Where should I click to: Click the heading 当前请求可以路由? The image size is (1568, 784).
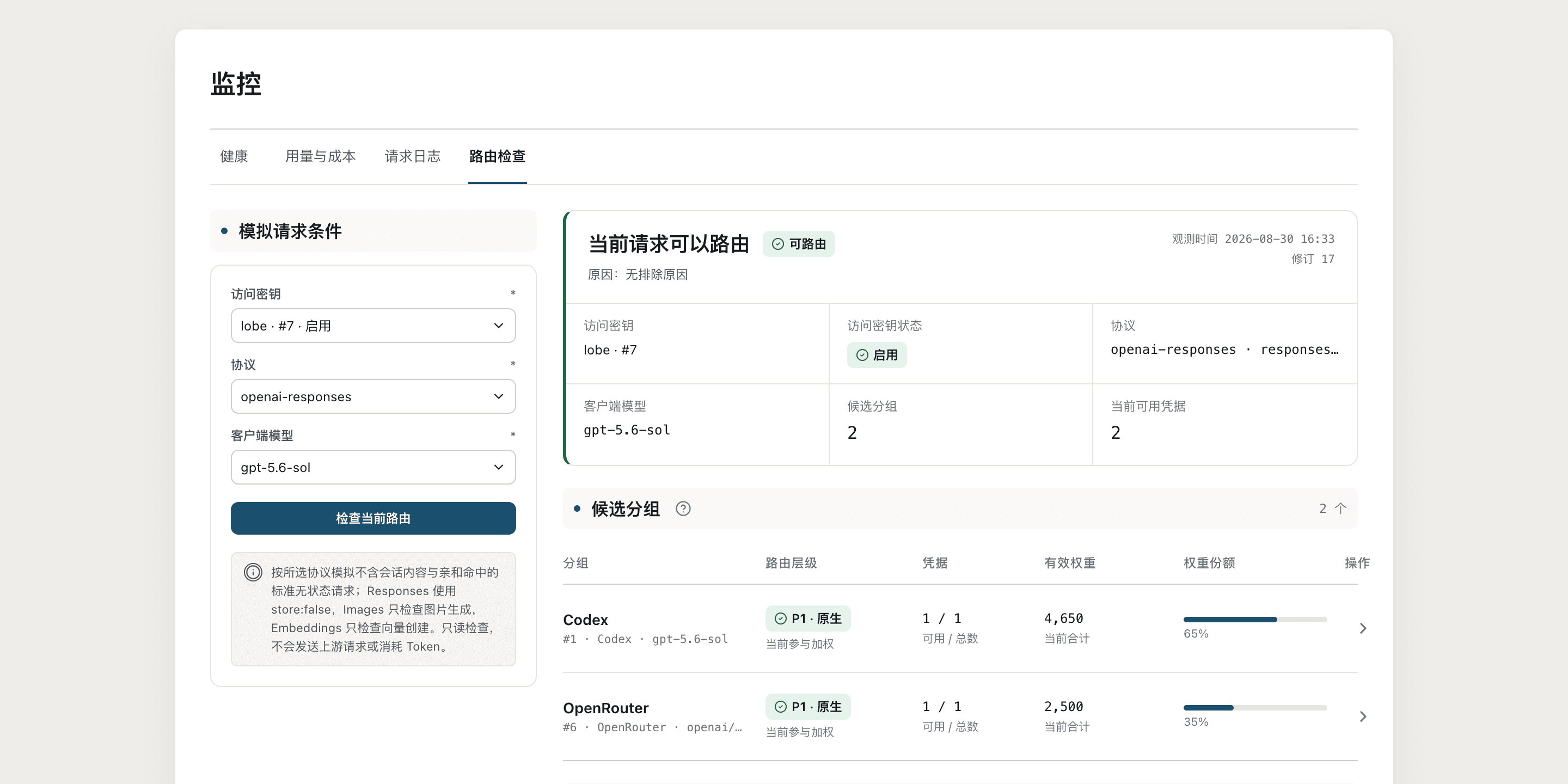click(x=669, y=244)
